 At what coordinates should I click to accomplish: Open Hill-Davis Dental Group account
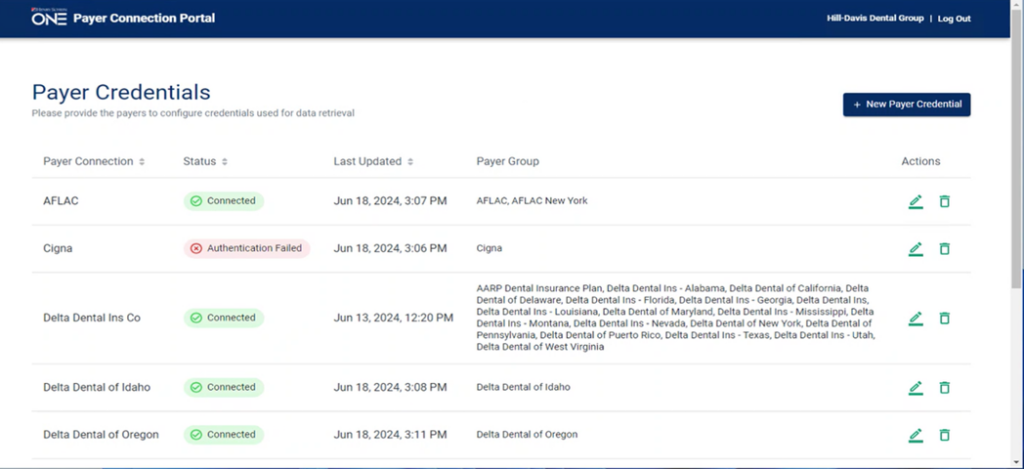click(x=875, y=19)
